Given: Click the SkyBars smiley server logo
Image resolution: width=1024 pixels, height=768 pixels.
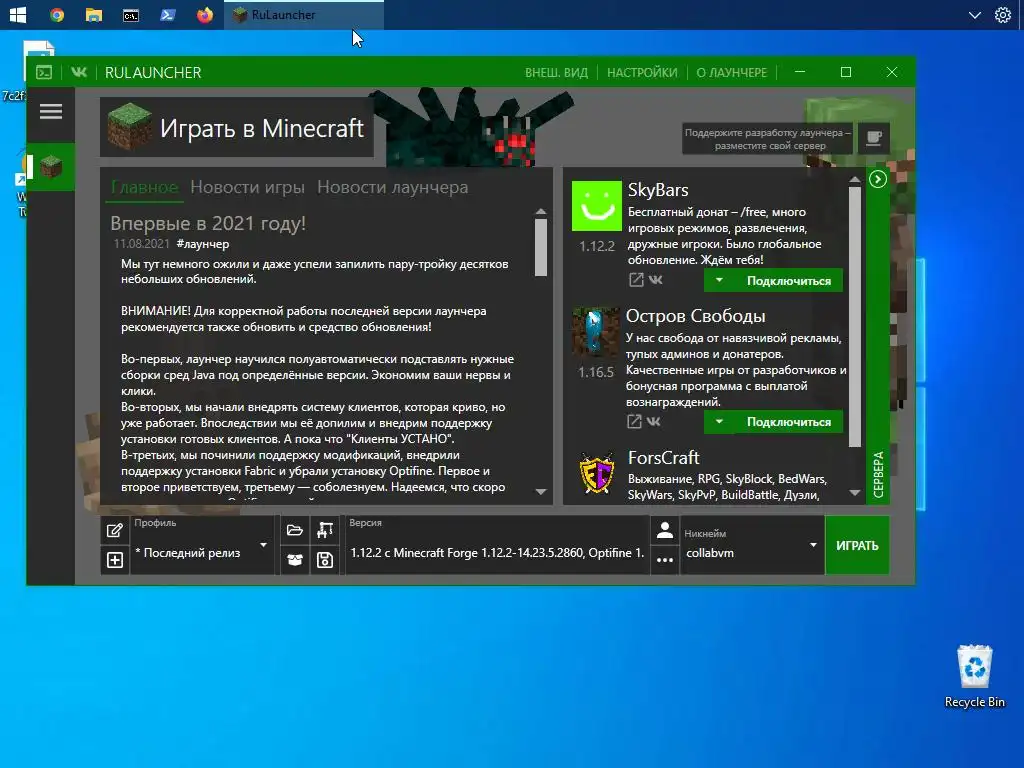Looking at the screenshot, I should [x=597, y=206].
